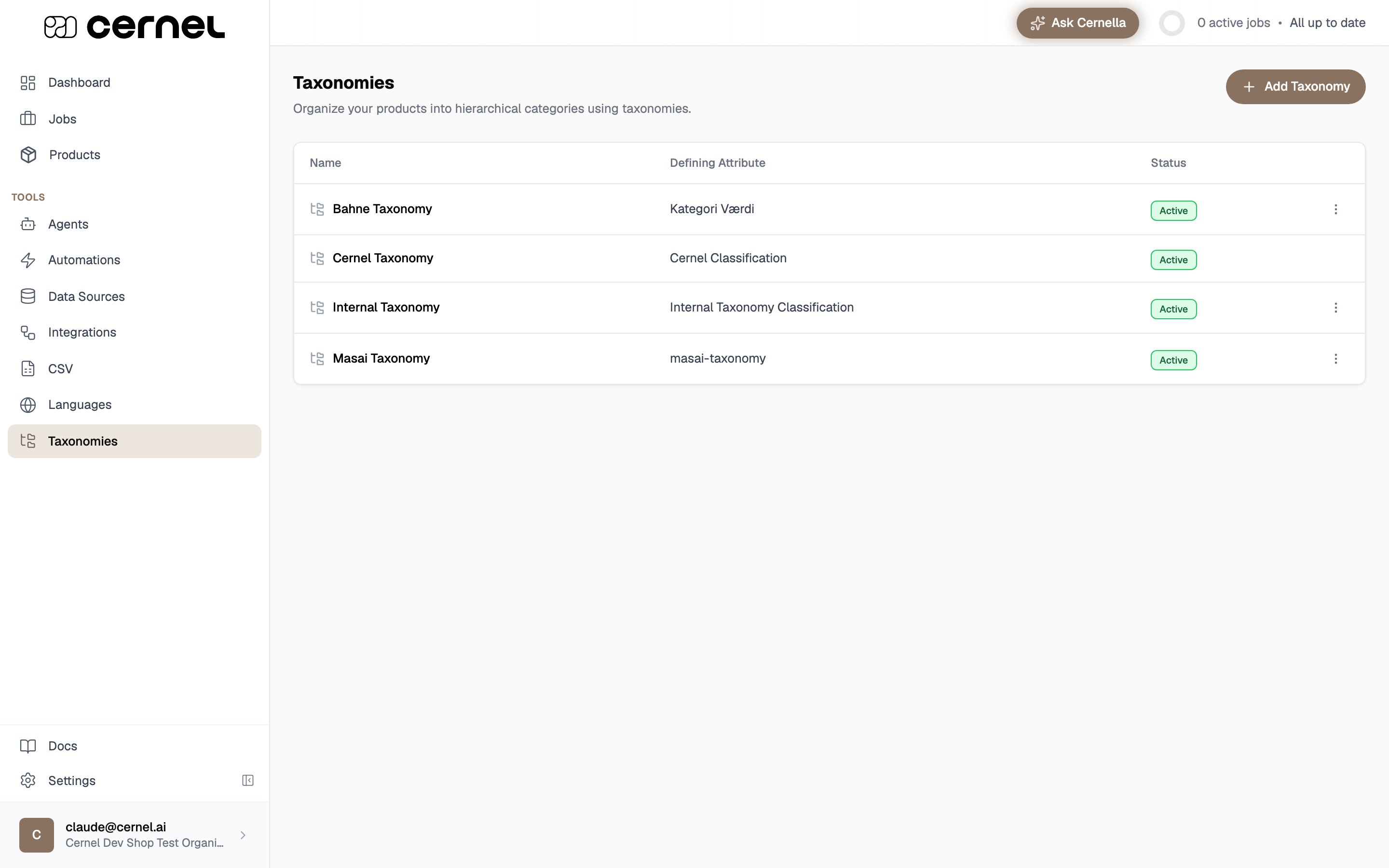Viewport: 1389px width, 868px height.
Task: Open the Bahne Taxonomy row
Action: (829, 210)
